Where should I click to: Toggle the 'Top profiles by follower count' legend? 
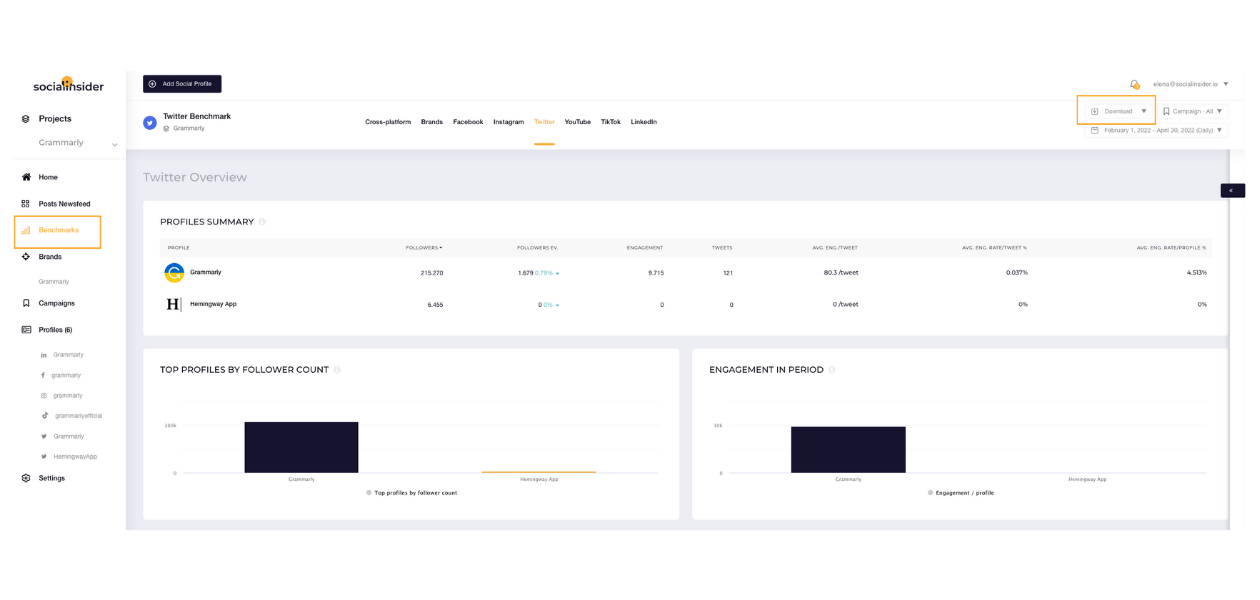pos(412,493)
